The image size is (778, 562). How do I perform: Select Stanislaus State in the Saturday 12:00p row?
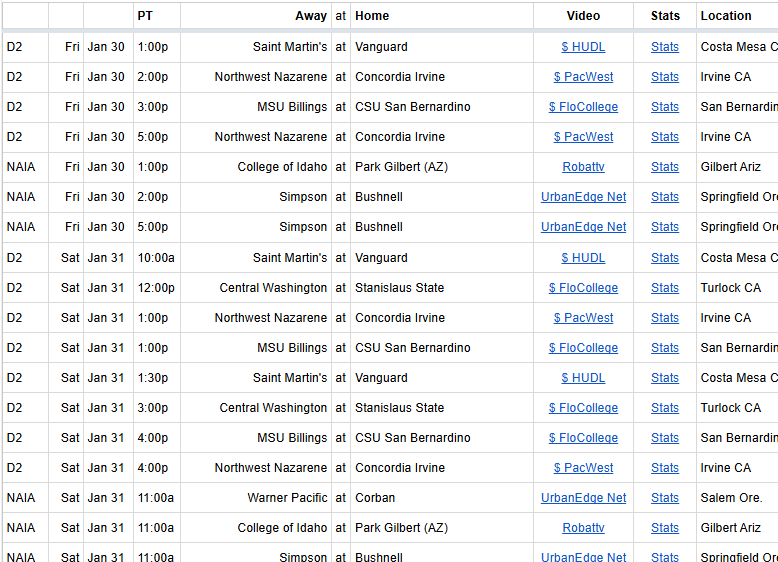(442, 288)
